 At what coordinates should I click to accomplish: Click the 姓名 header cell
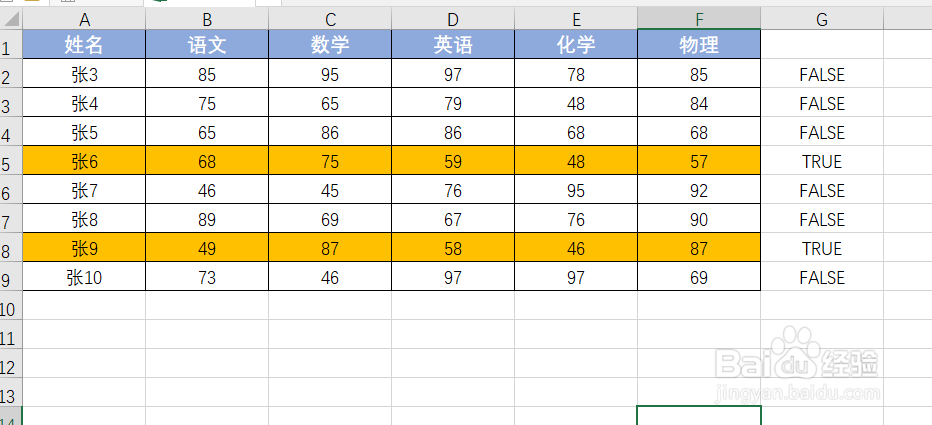pos(84,45)
